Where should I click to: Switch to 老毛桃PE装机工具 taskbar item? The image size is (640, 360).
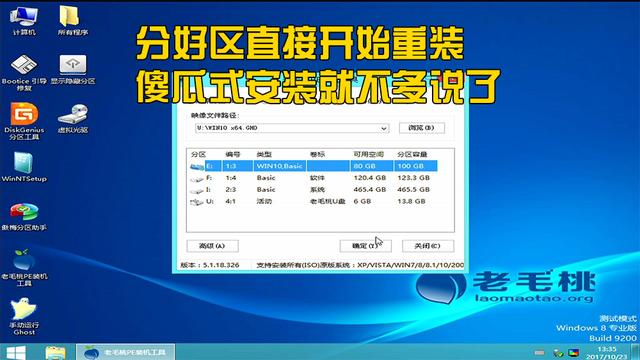point(125,352)
